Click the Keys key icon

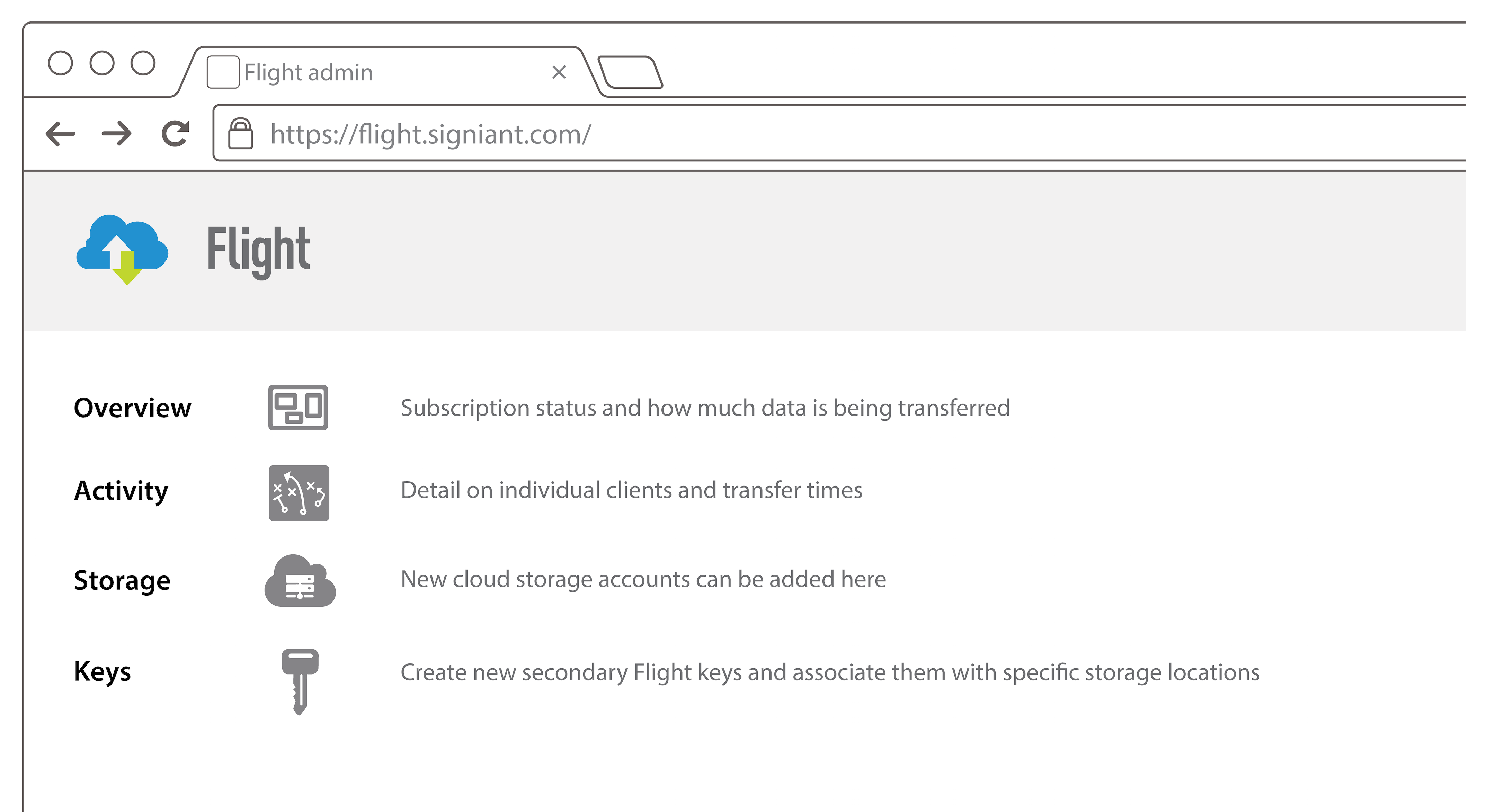pos(300,681)
